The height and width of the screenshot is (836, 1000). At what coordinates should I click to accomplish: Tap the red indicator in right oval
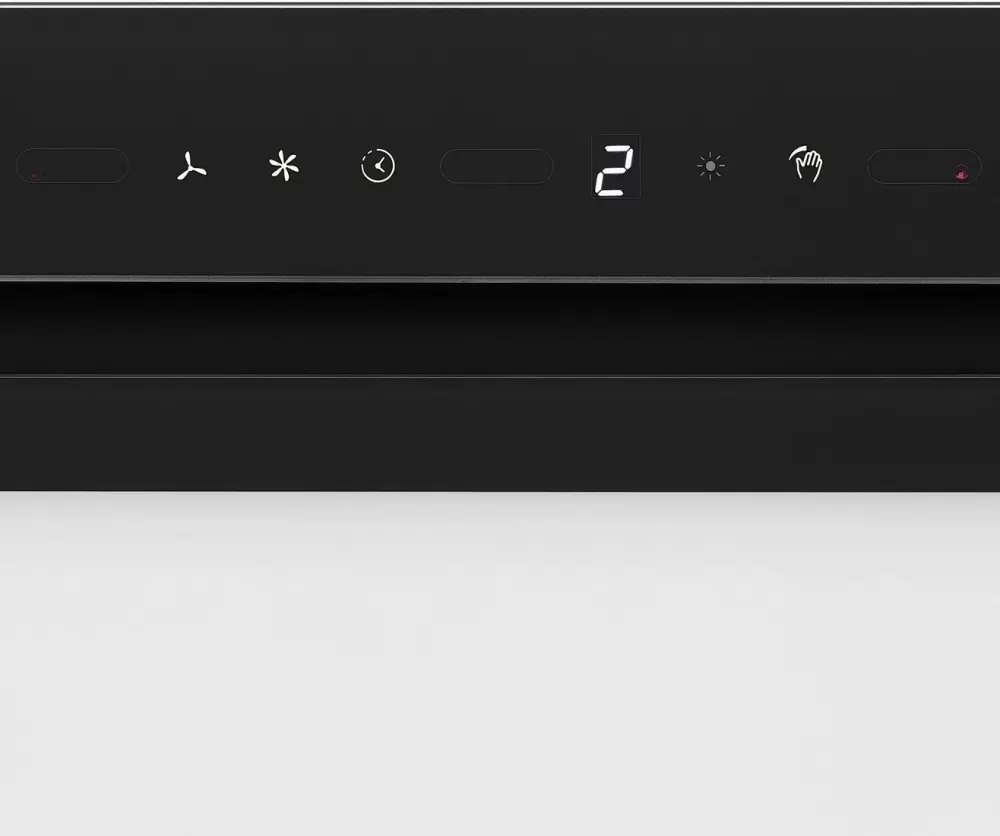coord(961,172)
